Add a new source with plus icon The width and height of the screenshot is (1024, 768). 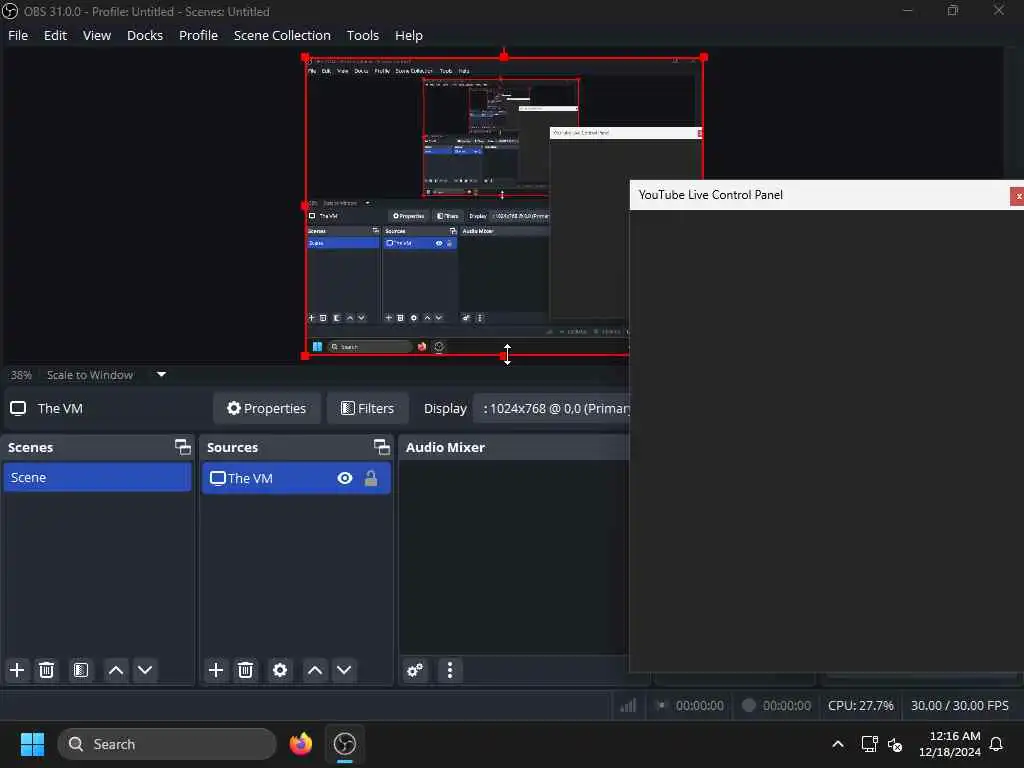coord(216,670)
